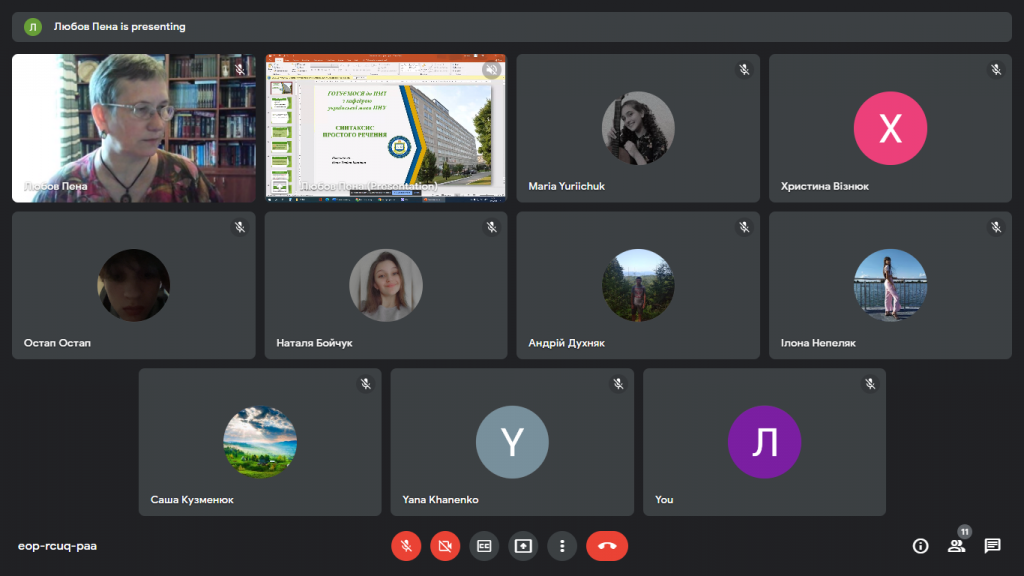The width and height of the screenshot is (1024, 576).
Task: Click the present now screen share icon
Action: tap(523, 546)
